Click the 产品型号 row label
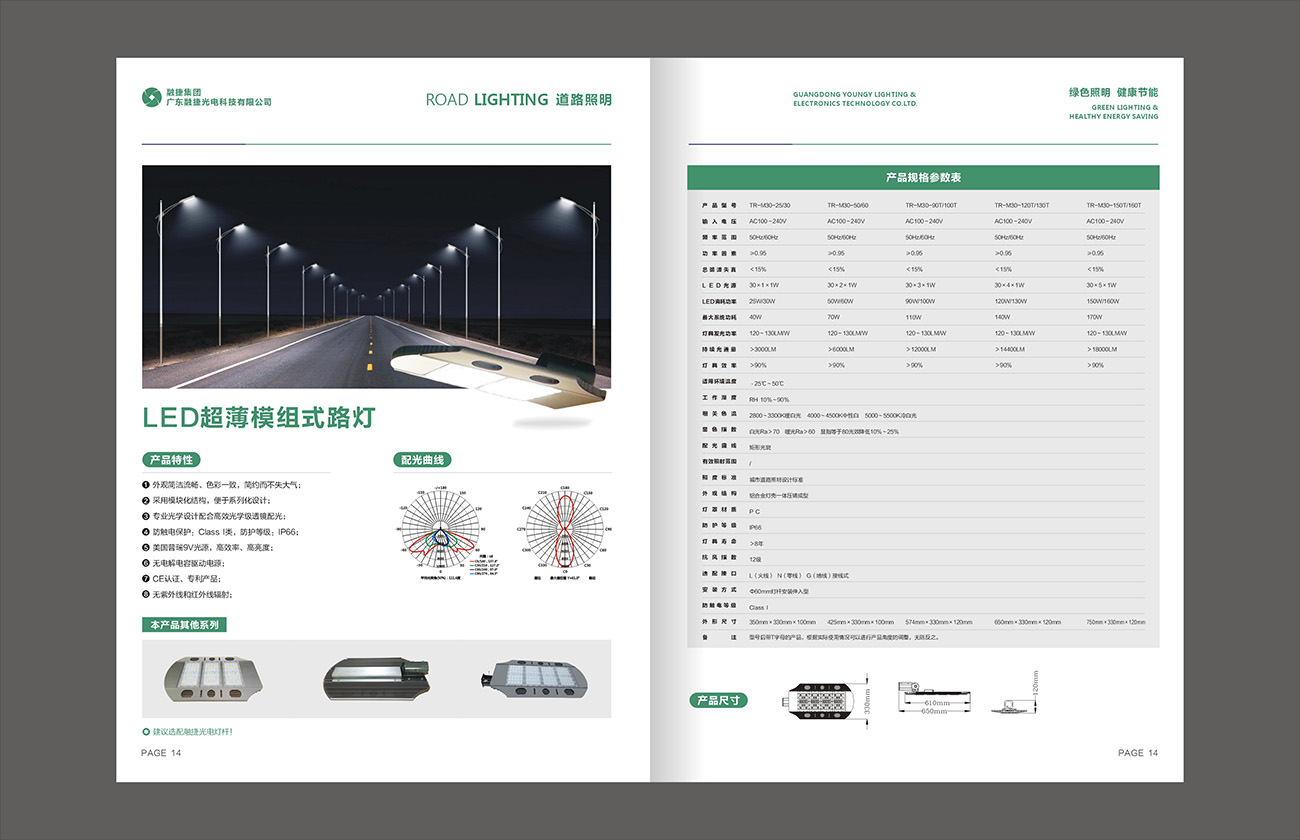Viewport: 1300px width, 840px height. [x=719, y=205]
